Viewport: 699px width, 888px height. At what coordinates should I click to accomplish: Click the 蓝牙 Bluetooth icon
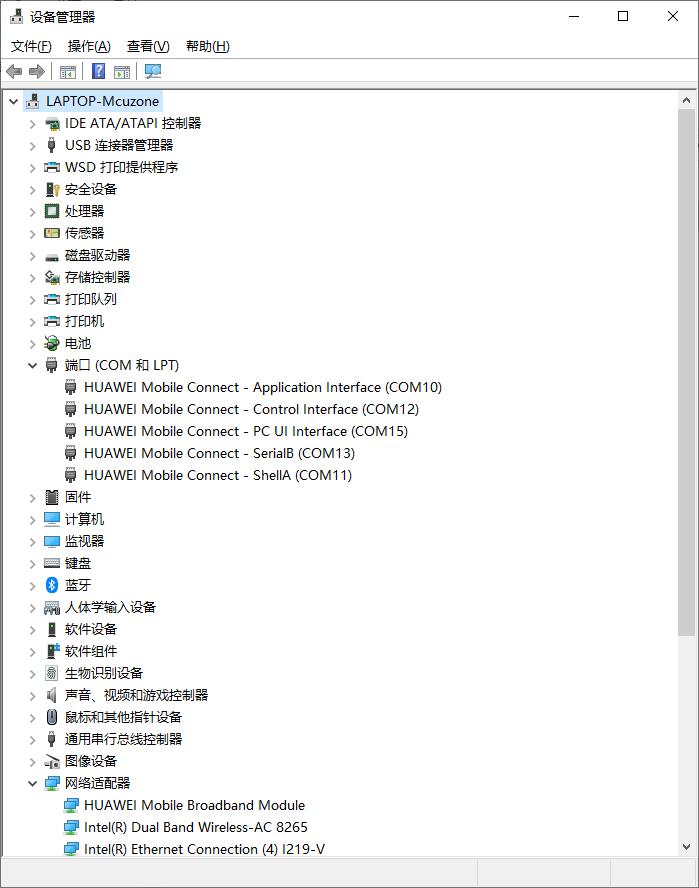(x=52, y=585)
